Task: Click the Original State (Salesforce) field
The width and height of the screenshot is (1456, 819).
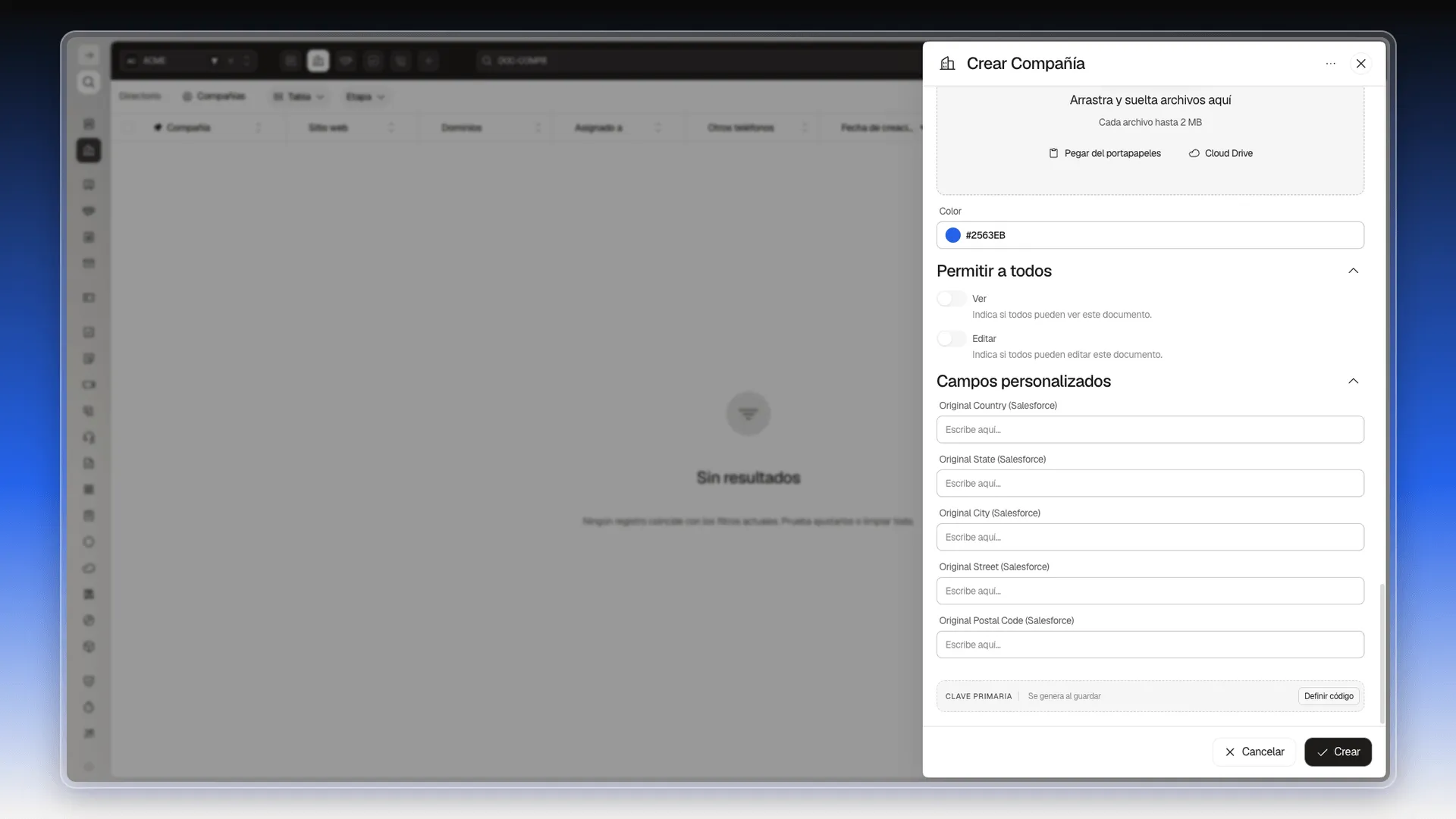Action: (x=1150, y=484)
